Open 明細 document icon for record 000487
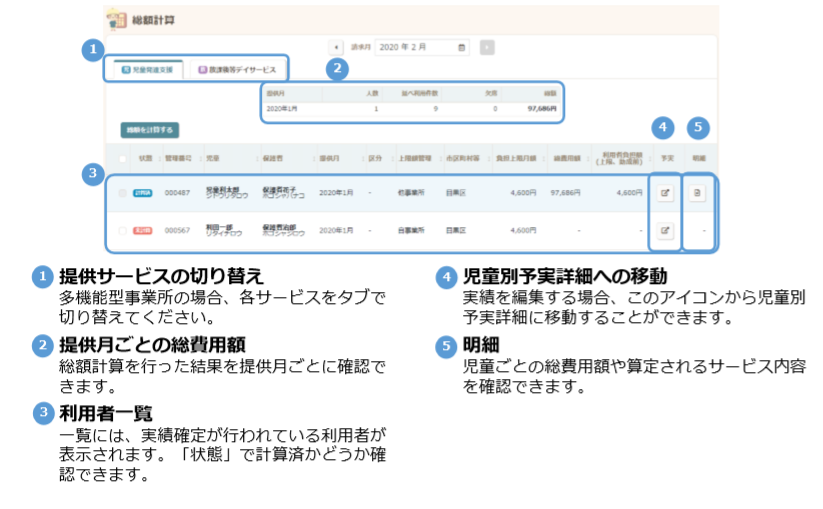This screenshot has height=509, width=823. point(698,194)
